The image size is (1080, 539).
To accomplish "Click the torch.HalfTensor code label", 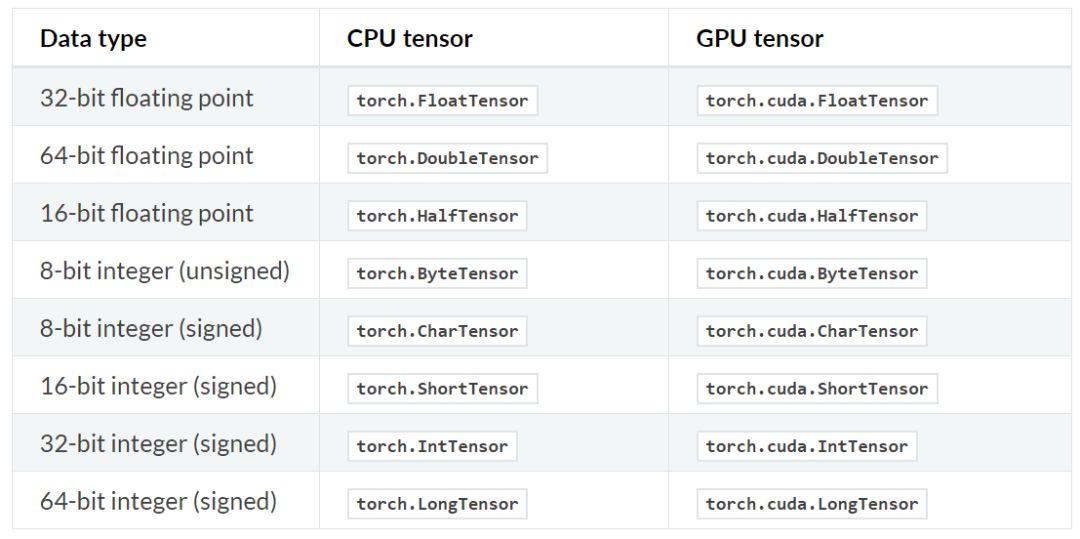I will (437, 216).
